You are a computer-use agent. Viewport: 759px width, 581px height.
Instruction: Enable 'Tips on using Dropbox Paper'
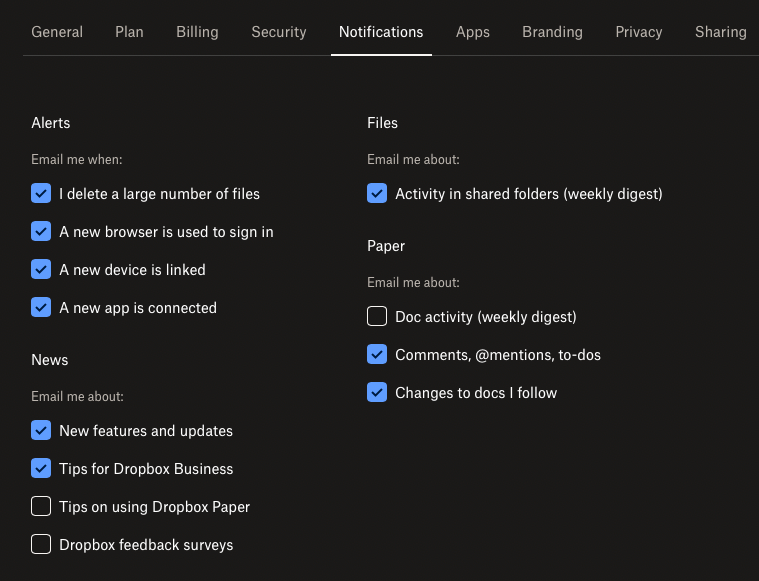point(41,507)
